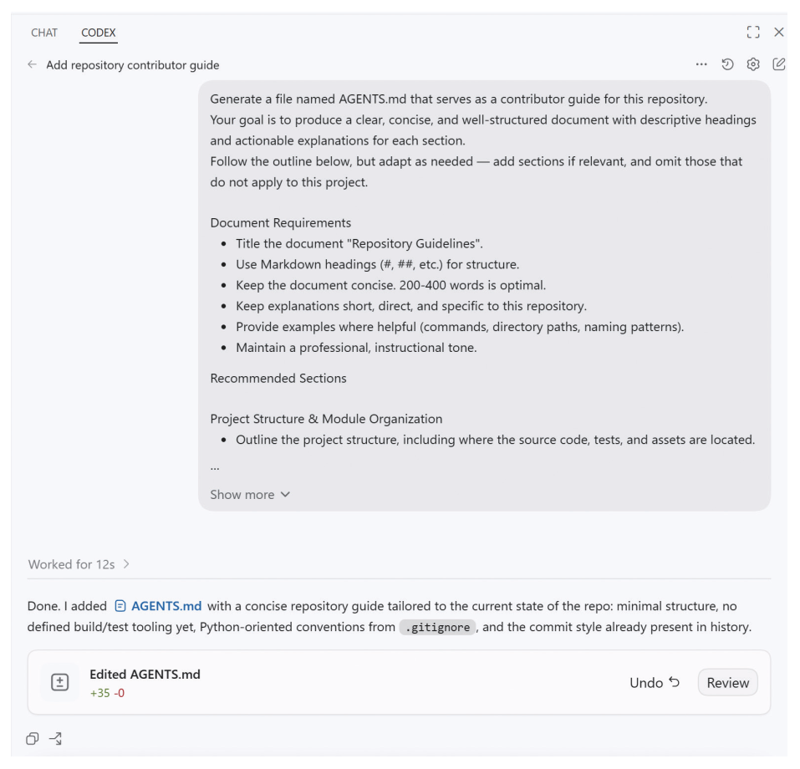Start a new chat with the compose icon
The height and width of the screenshot is (769, 800).
click(779, 64)
